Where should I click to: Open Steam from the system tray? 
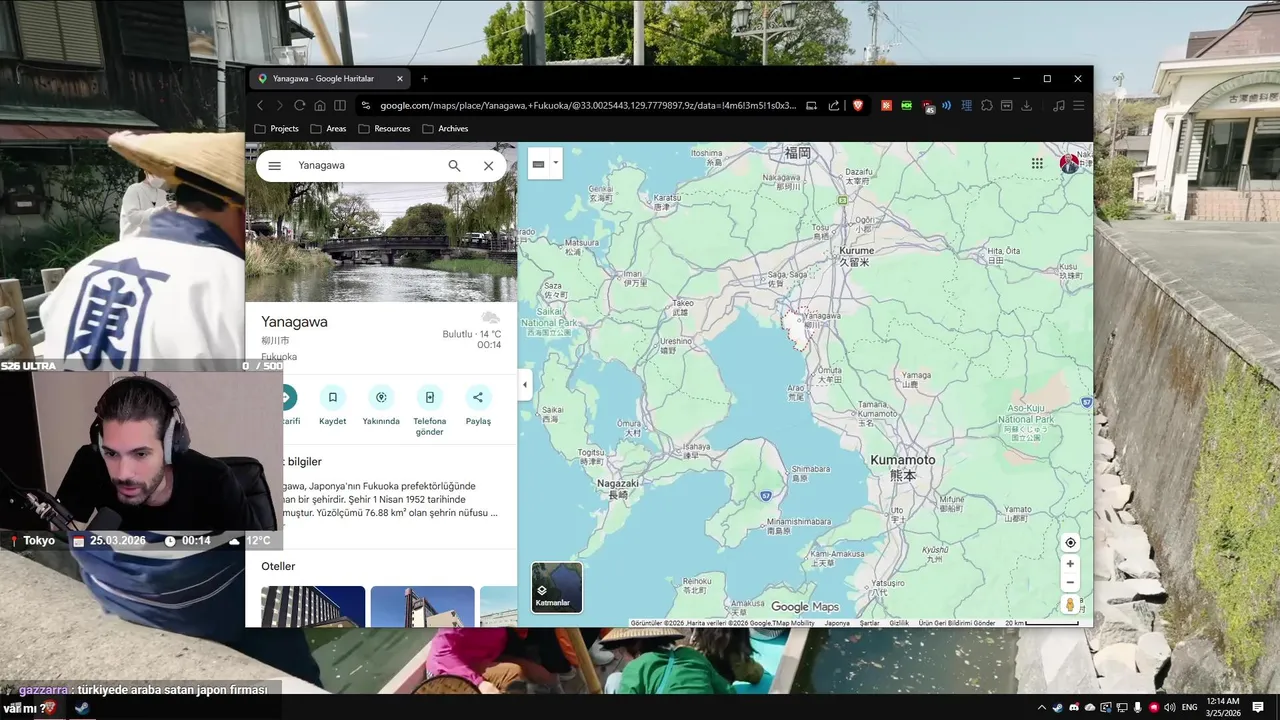[x=1058, y=707]
